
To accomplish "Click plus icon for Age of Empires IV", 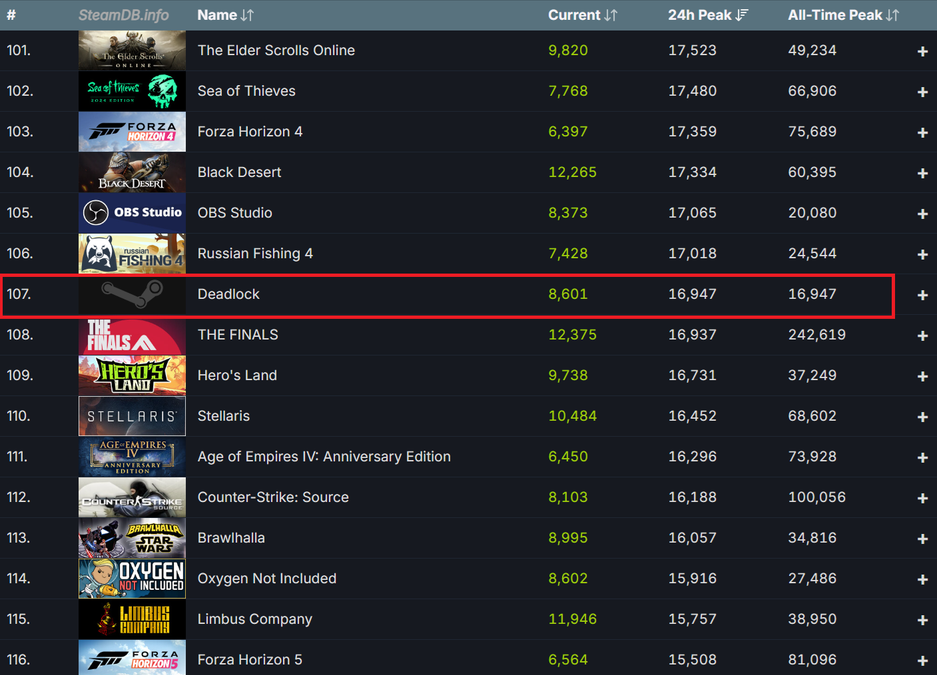I will coord(923,458).
